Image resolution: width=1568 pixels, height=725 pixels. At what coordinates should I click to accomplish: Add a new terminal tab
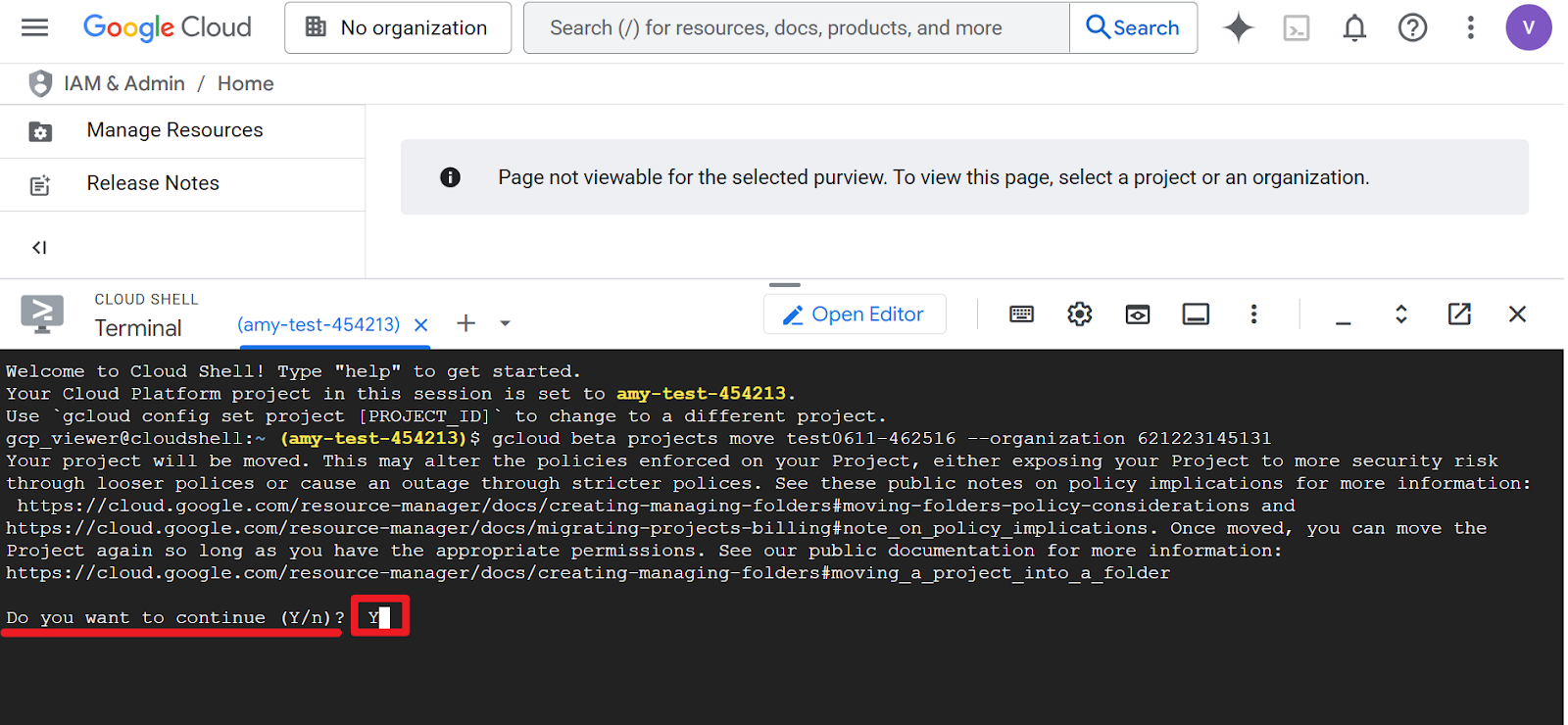coord(466,323)
